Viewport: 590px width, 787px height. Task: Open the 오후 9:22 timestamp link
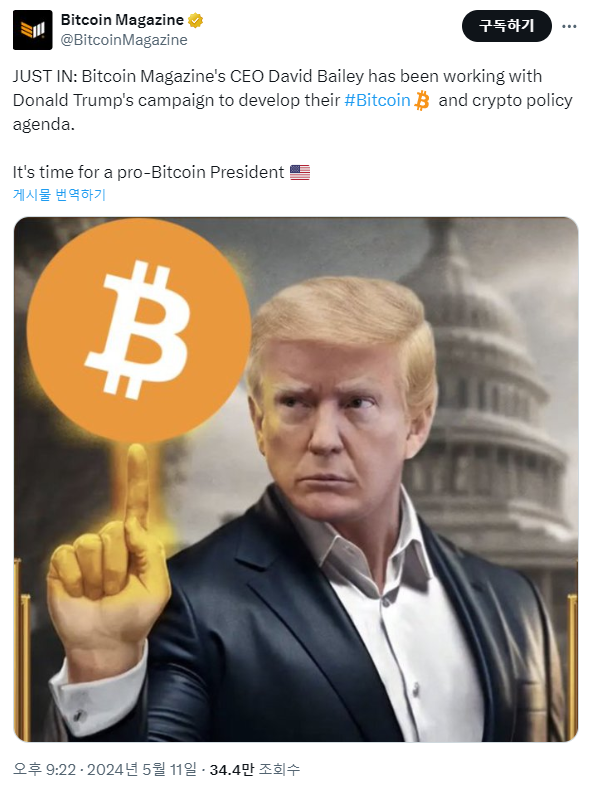click(44, 769)
